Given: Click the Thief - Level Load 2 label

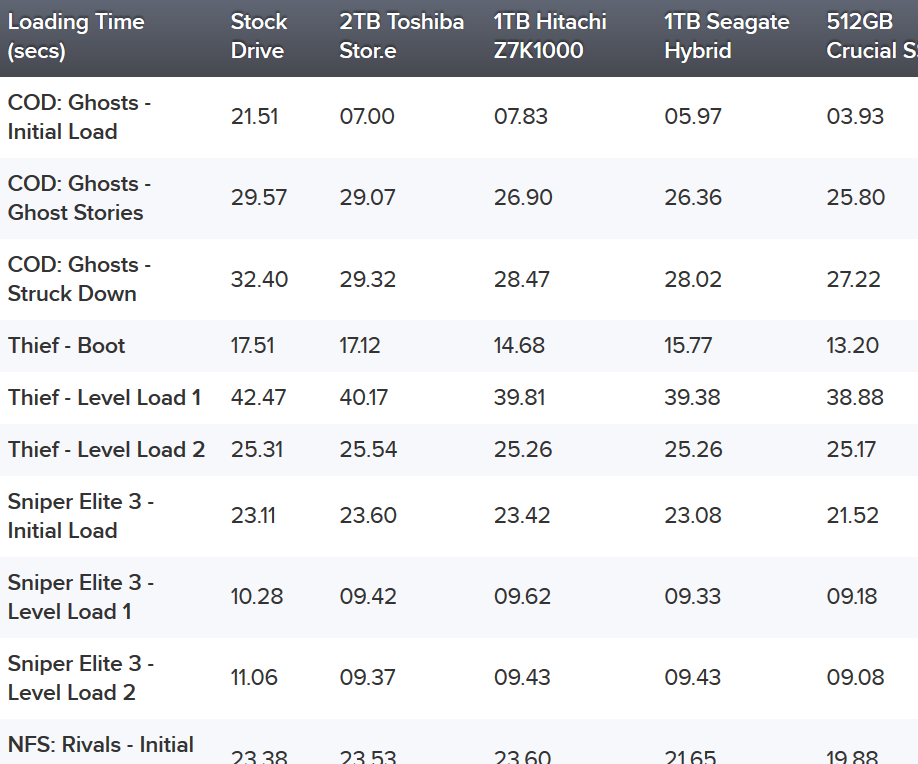Looking at the screenshot, I should click(106, 450).
